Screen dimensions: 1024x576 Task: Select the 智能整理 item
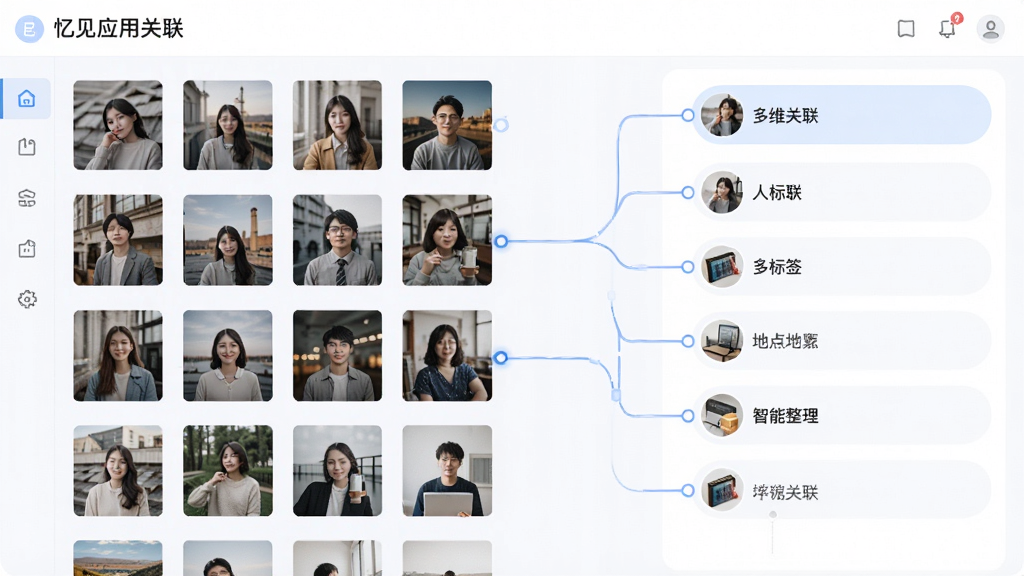[841, 415]
